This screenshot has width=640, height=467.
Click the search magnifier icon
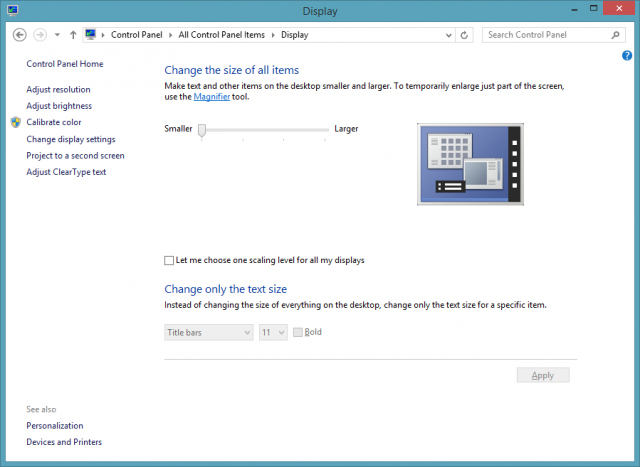coord(615,35)
